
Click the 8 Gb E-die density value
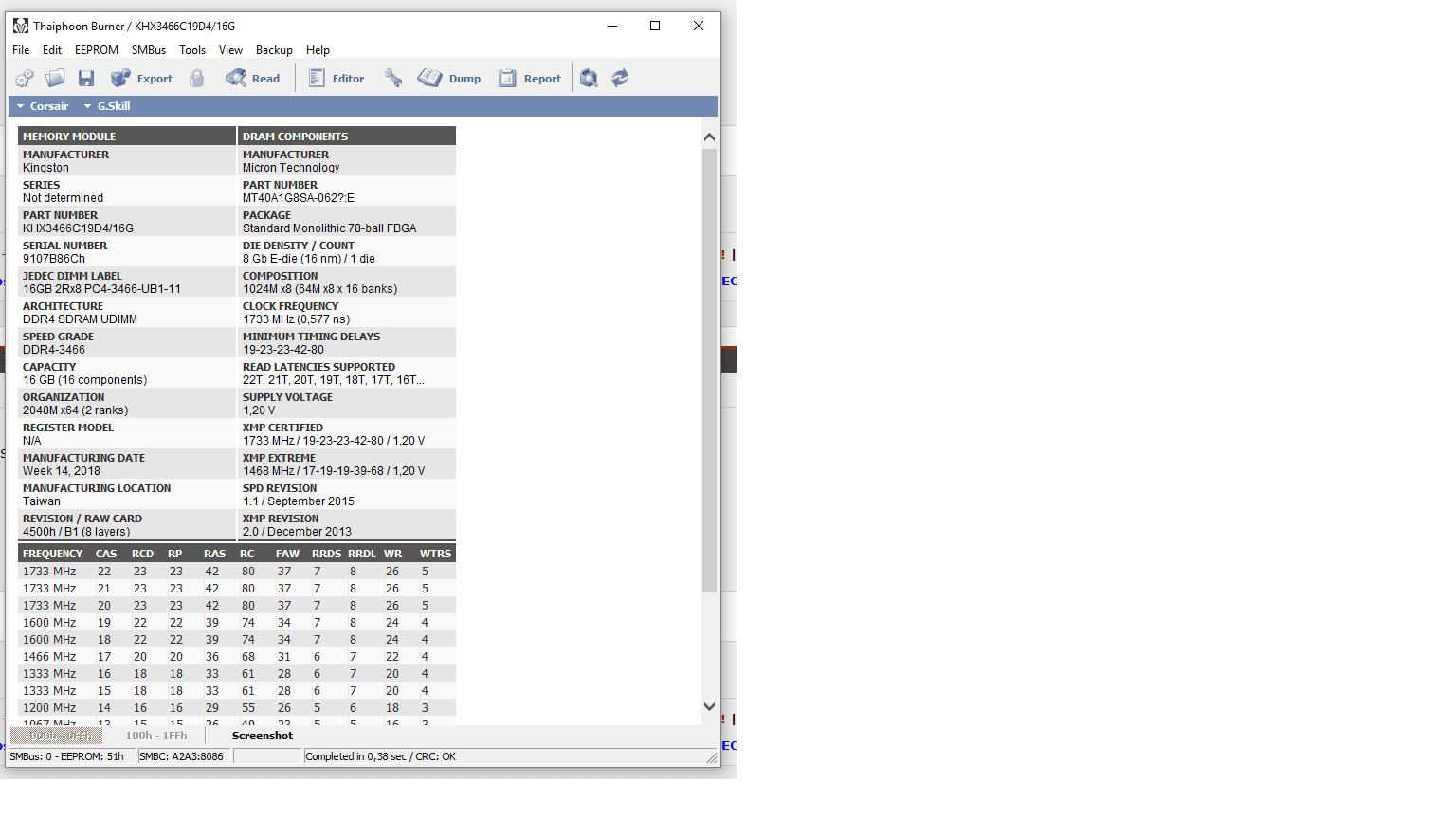pyautogui.click(x=309, y=259)
